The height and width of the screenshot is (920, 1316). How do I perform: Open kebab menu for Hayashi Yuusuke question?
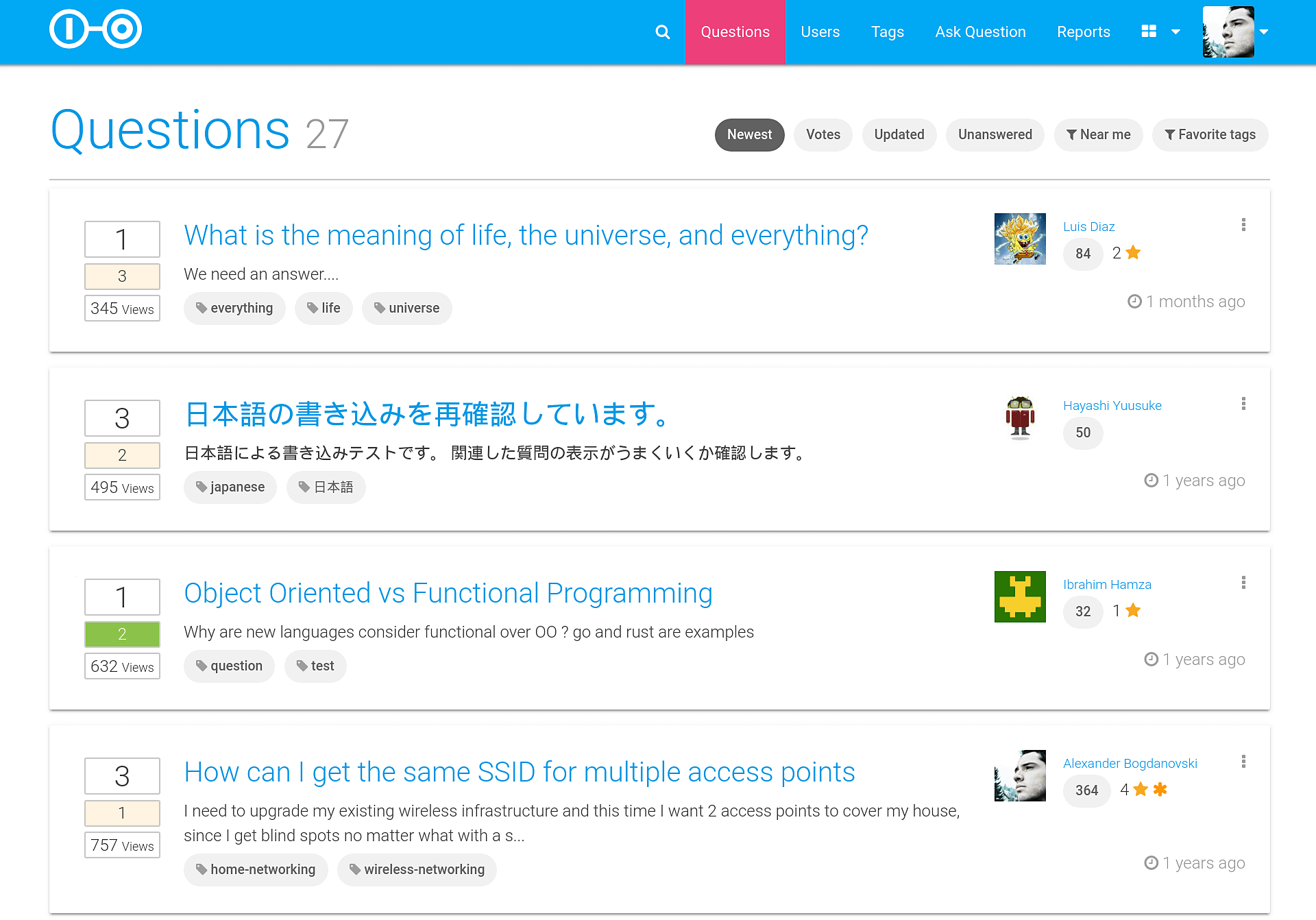click(x=1243, y=404)
